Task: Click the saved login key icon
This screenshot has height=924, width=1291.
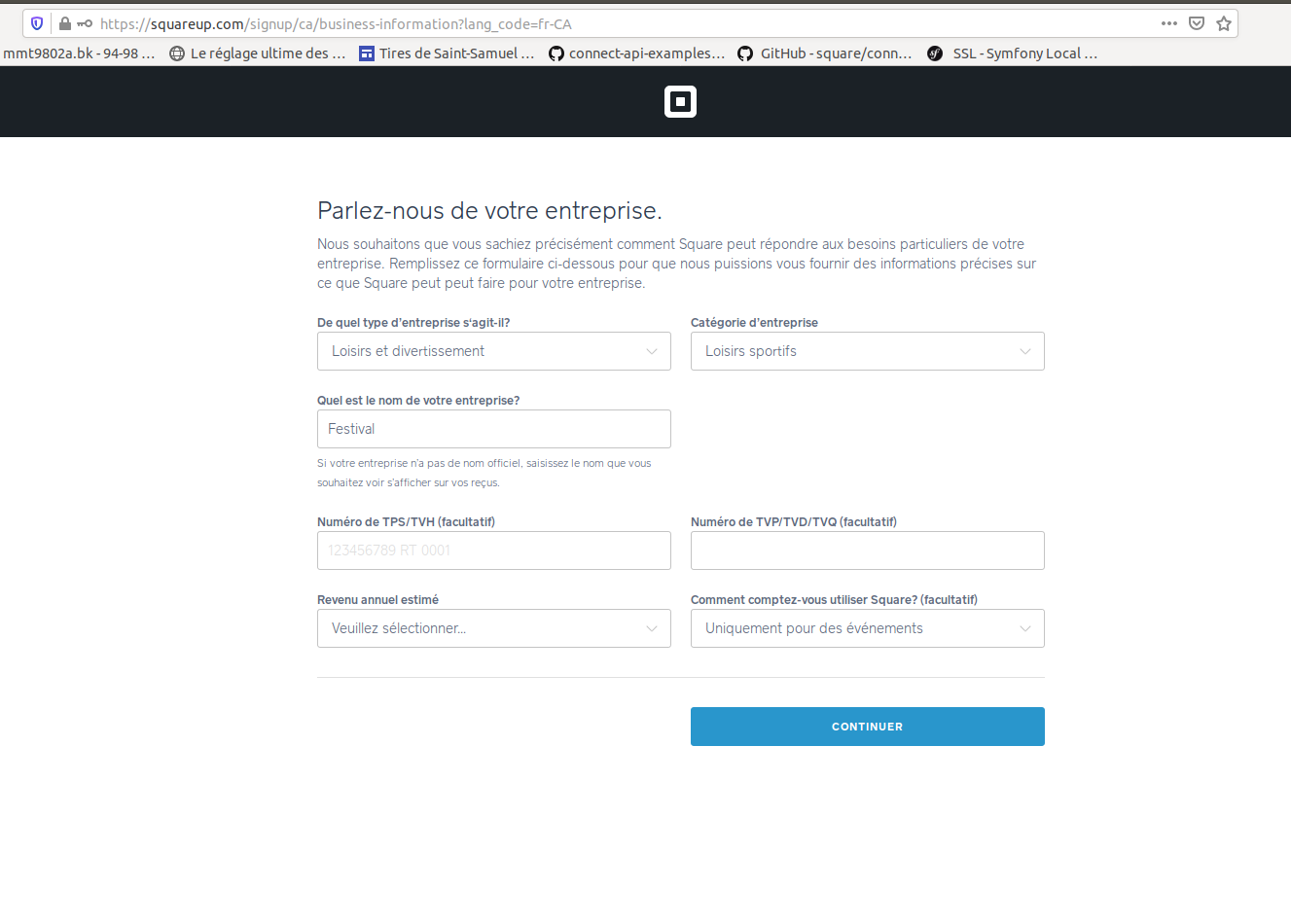Action: (85, 23)
